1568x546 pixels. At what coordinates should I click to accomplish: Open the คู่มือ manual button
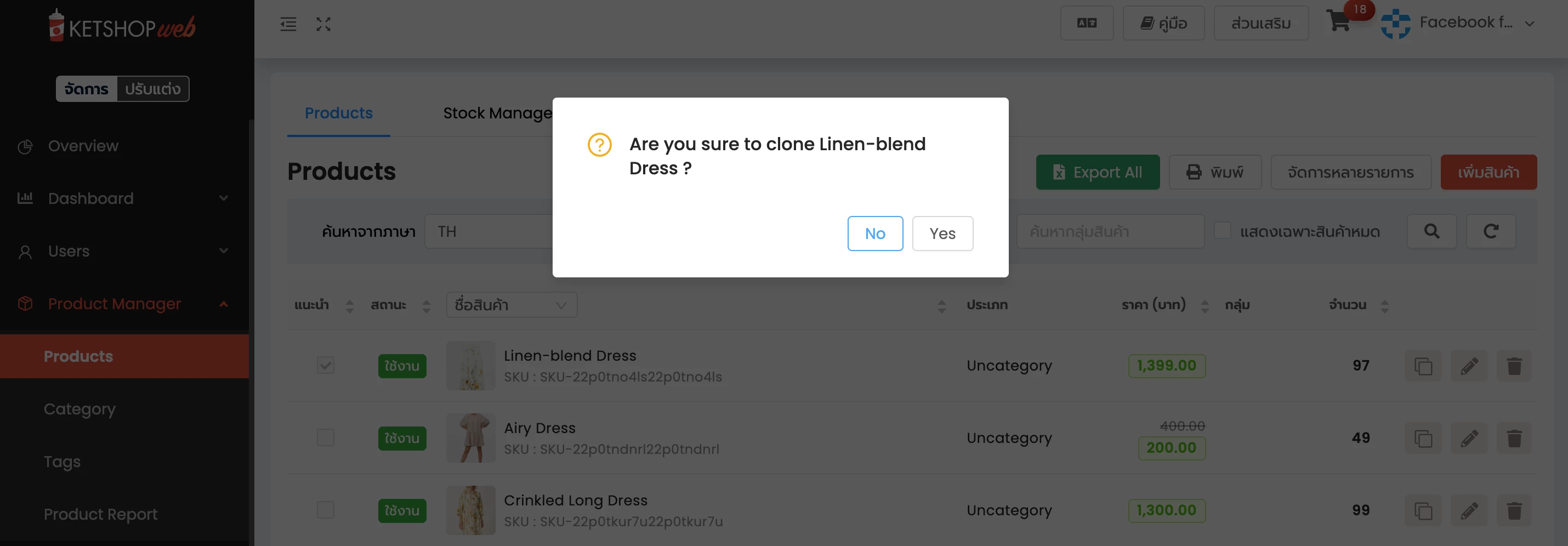[1163, 23]
